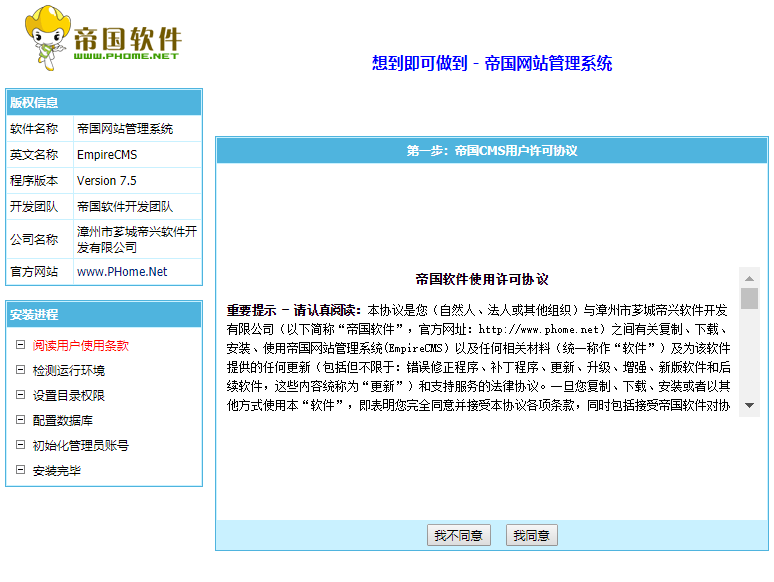Screen dimensions: 774x582
Task: Click the 帝国软件 logo text
Action: (x=127, y=40)
